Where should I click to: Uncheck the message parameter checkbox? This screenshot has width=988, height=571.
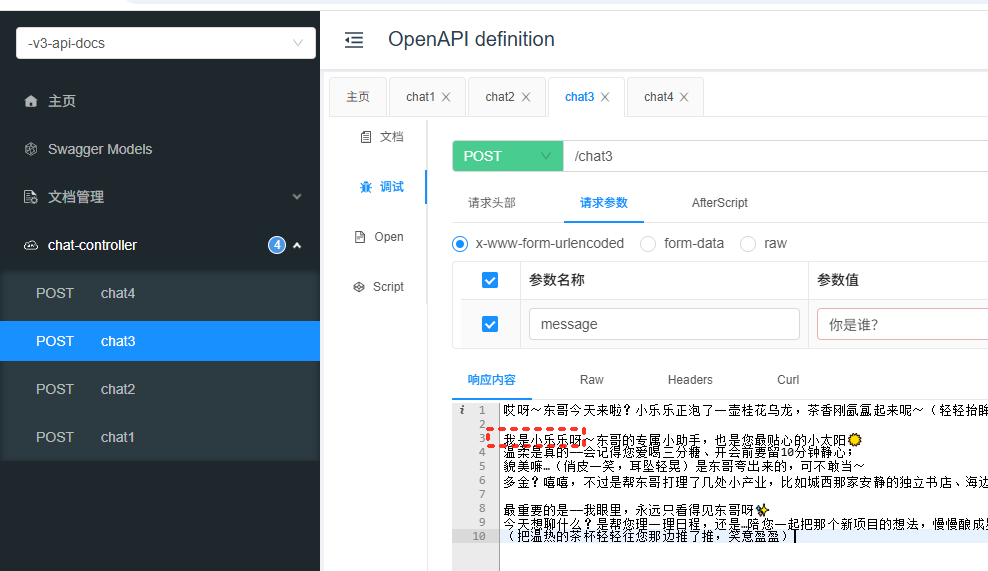click(x=490, y=324)
